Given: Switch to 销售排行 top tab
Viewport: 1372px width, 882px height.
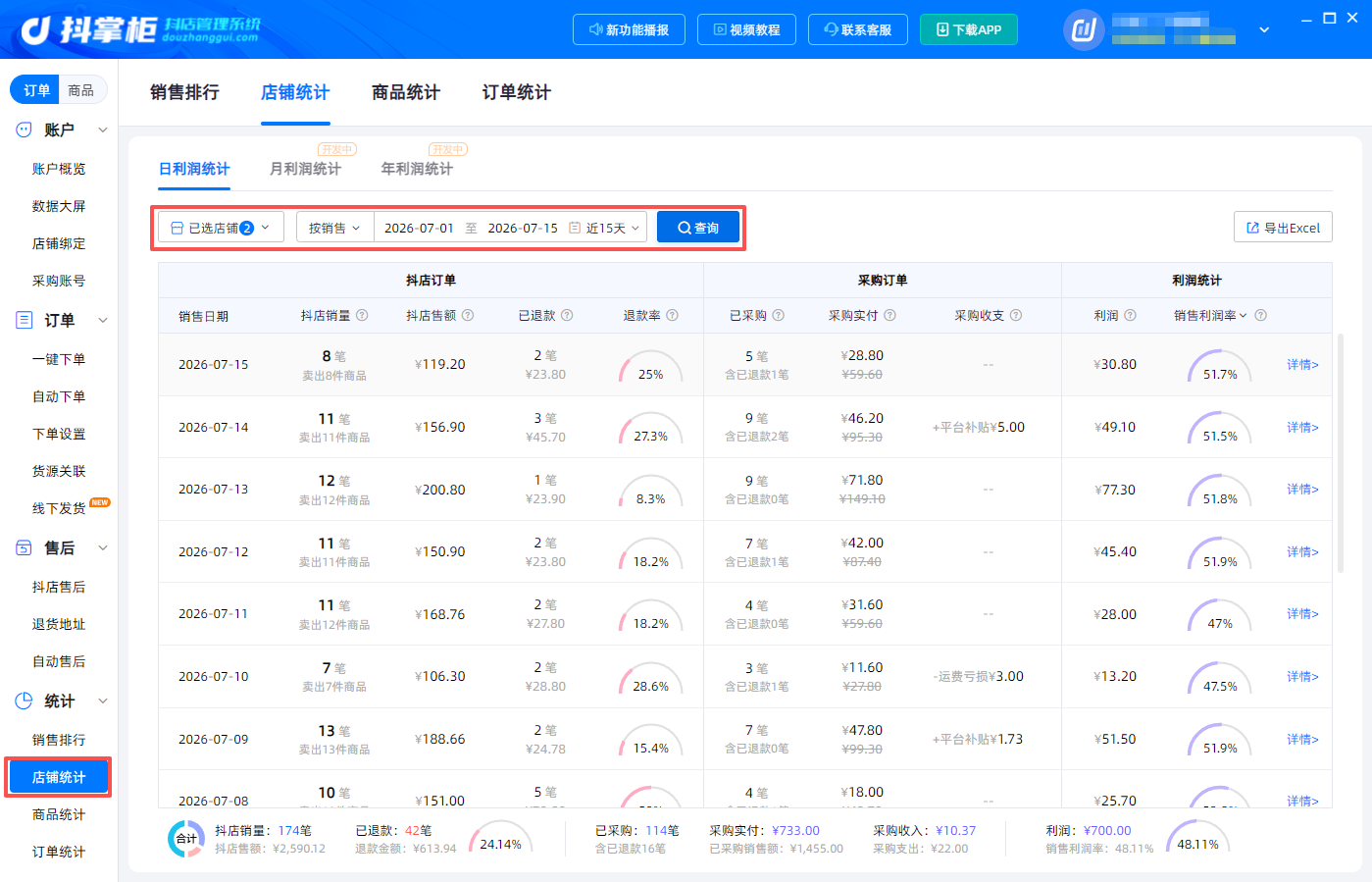Looking at the screenshot, I should (x=184, y=92).
